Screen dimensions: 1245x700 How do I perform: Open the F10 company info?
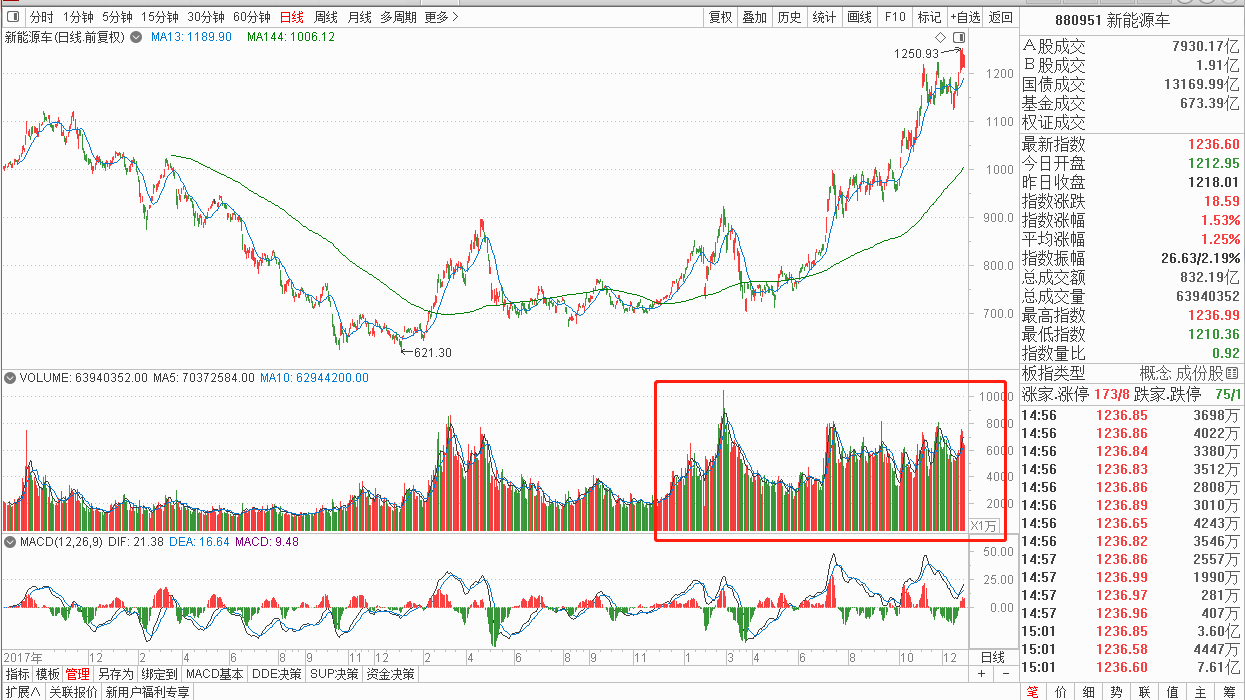[x=895, y=17]
